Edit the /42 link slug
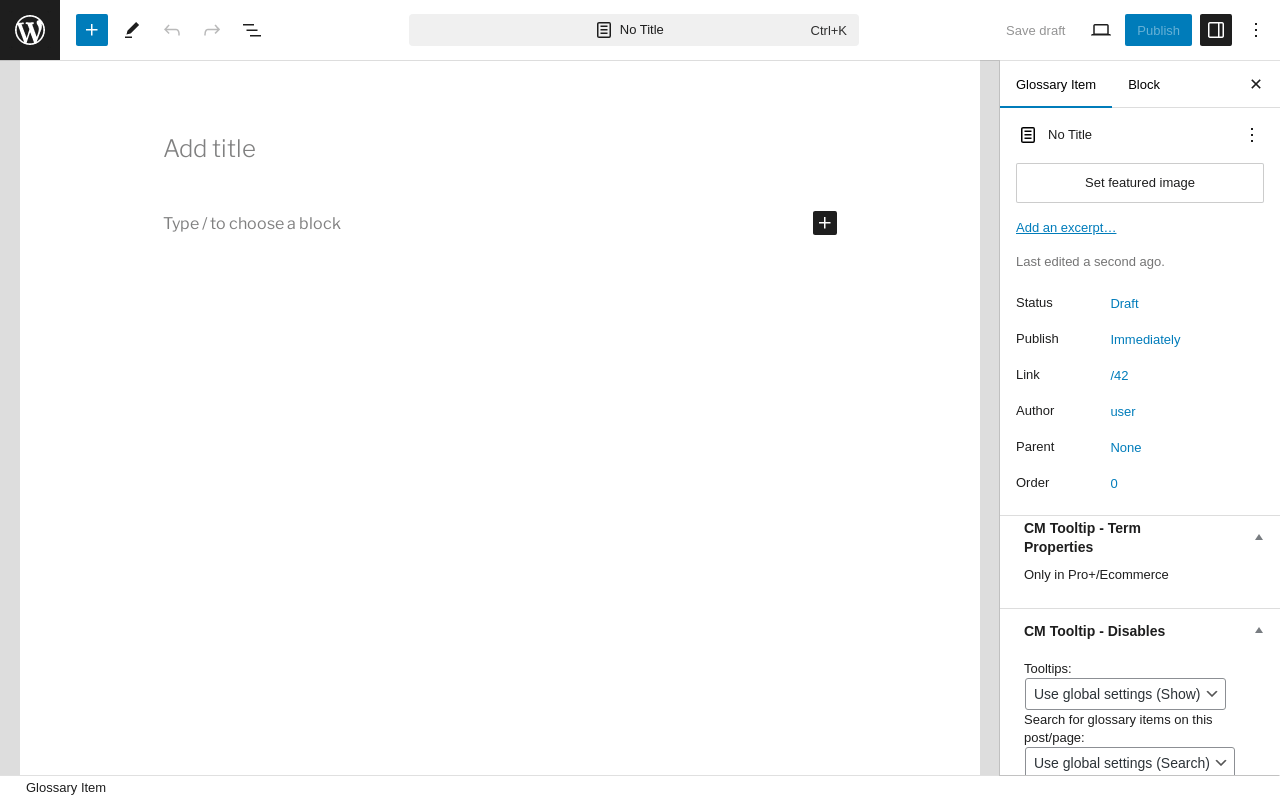1280x800 pixels. [x=1119, y=376]
